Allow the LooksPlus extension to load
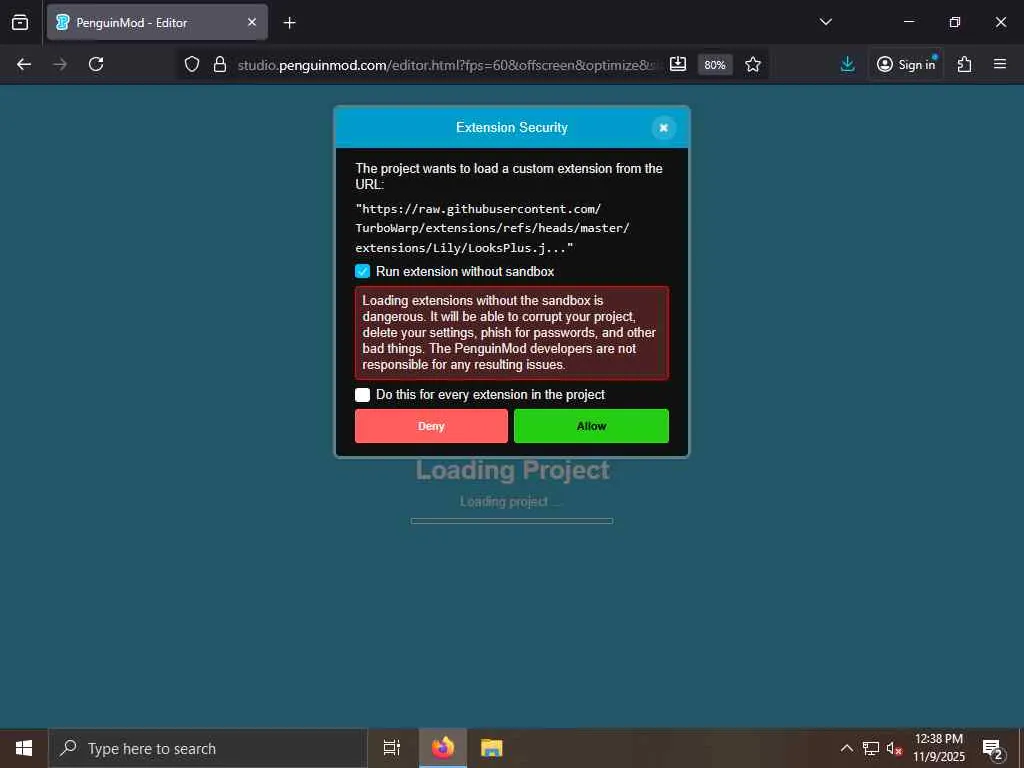 click(x=591, y=426)
